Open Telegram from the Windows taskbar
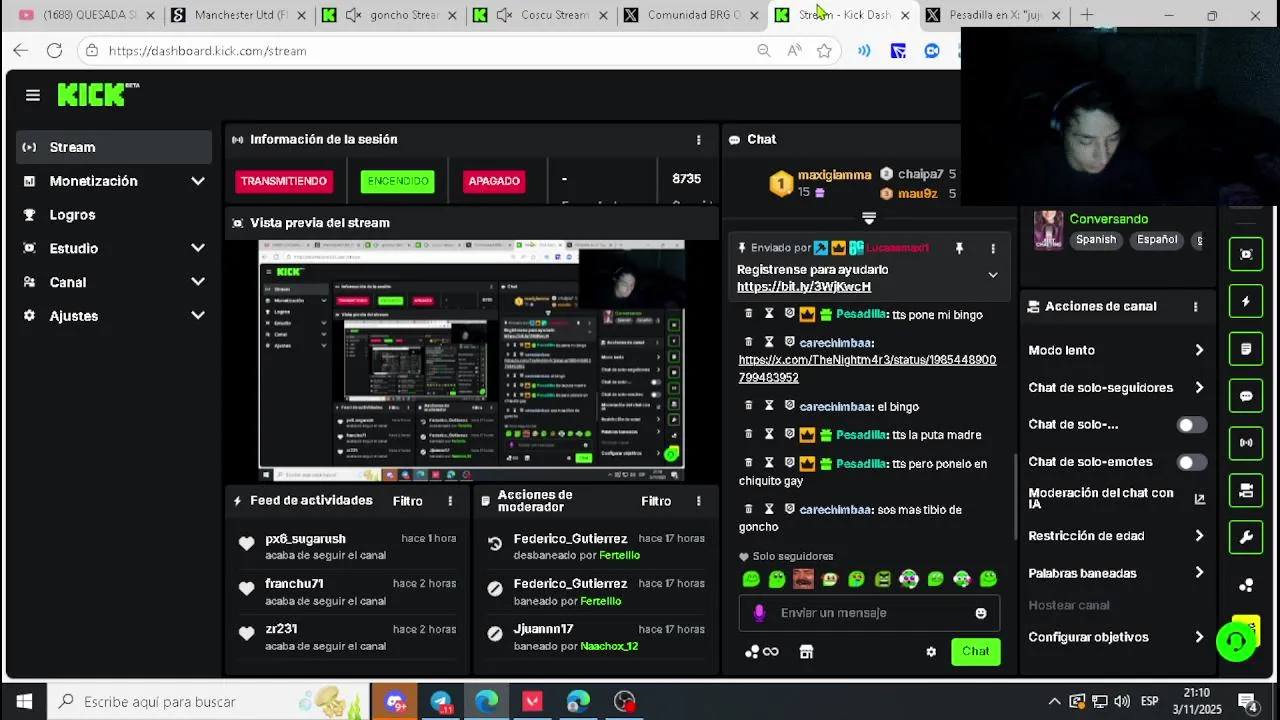Viewport: 1280px width, 720px height. 441,702
